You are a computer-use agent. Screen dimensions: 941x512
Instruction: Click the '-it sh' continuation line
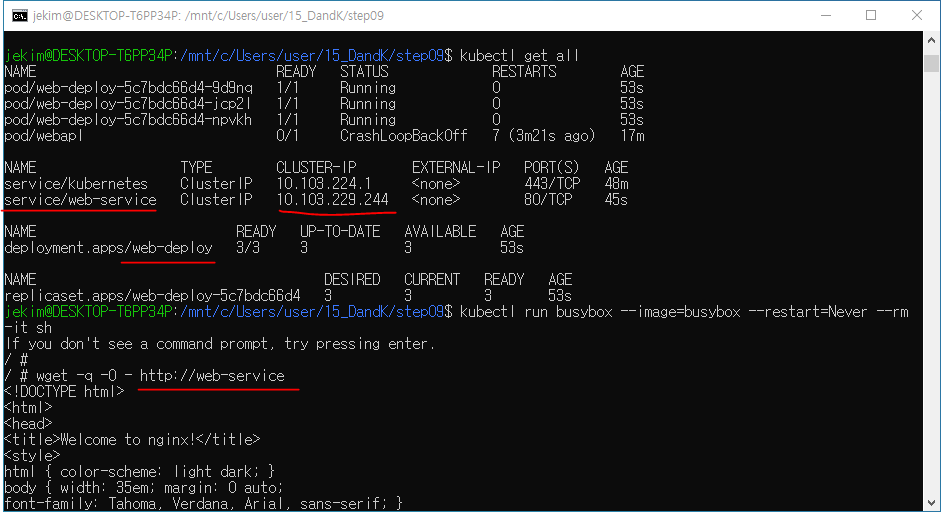tap(28, 328)
